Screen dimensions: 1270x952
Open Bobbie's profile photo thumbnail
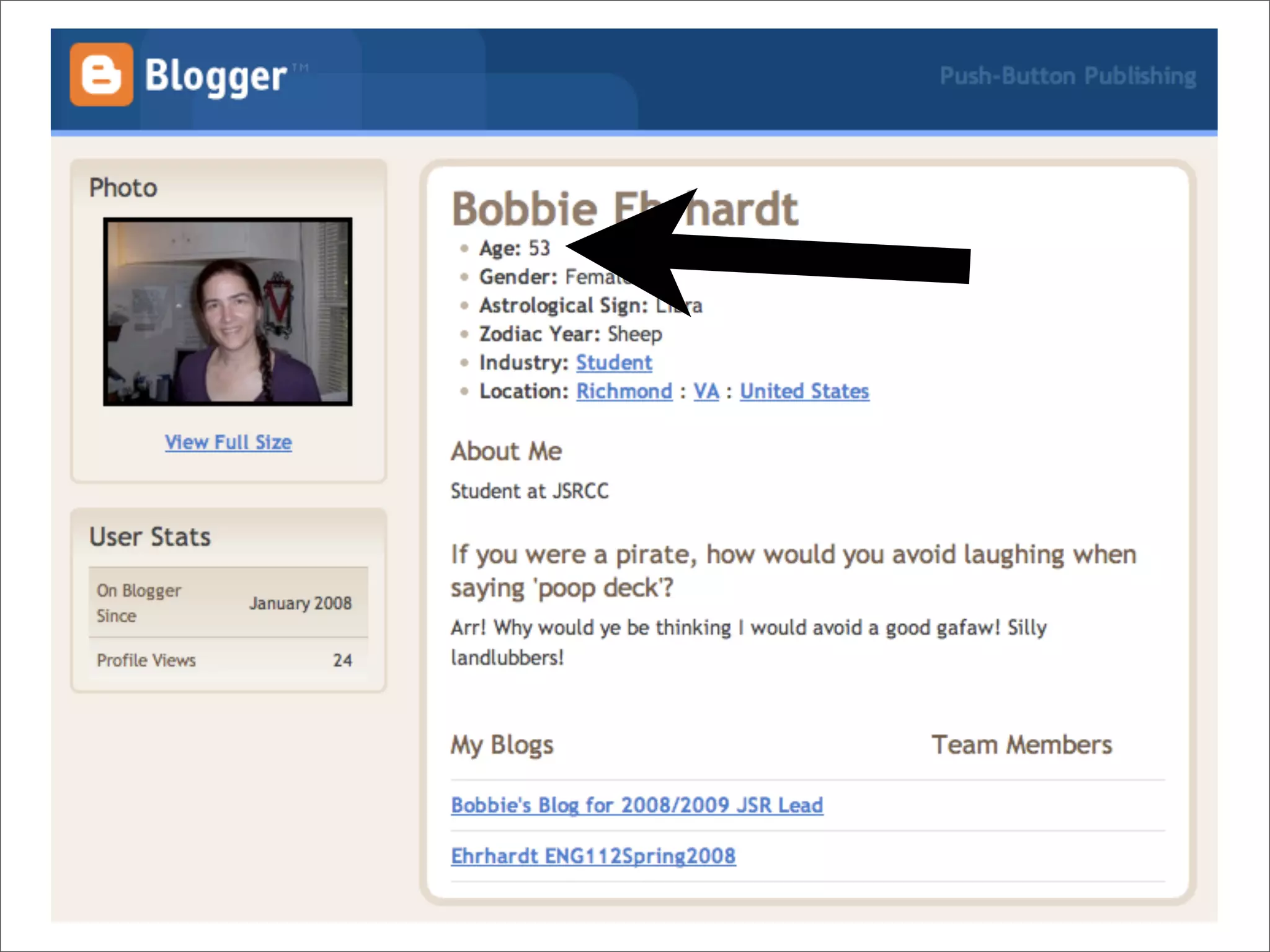[228, 312]
